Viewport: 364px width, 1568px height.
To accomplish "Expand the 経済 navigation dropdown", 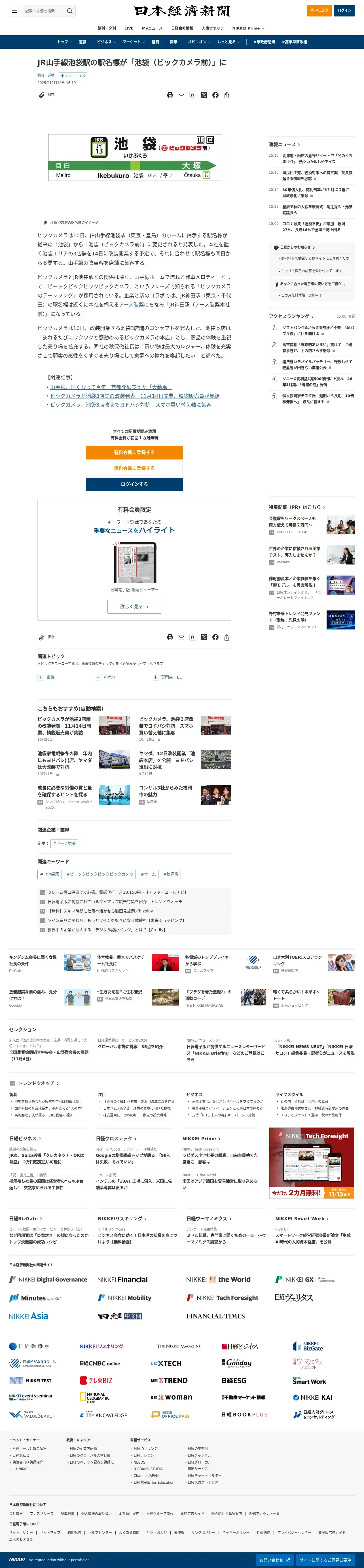I will (157, 42).
